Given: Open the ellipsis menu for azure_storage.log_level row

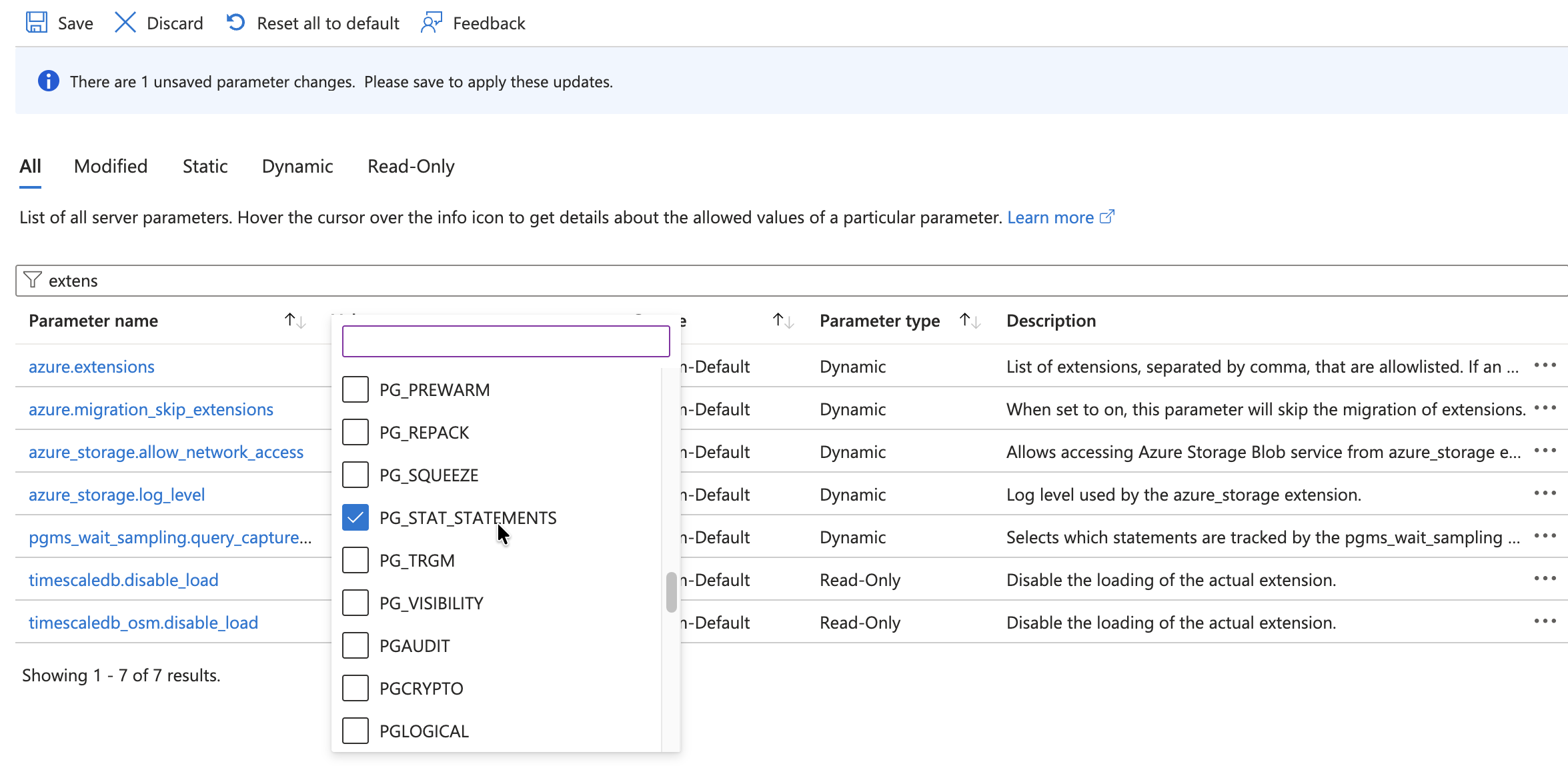Looking at the screenshot, I should pos(1545,493).
